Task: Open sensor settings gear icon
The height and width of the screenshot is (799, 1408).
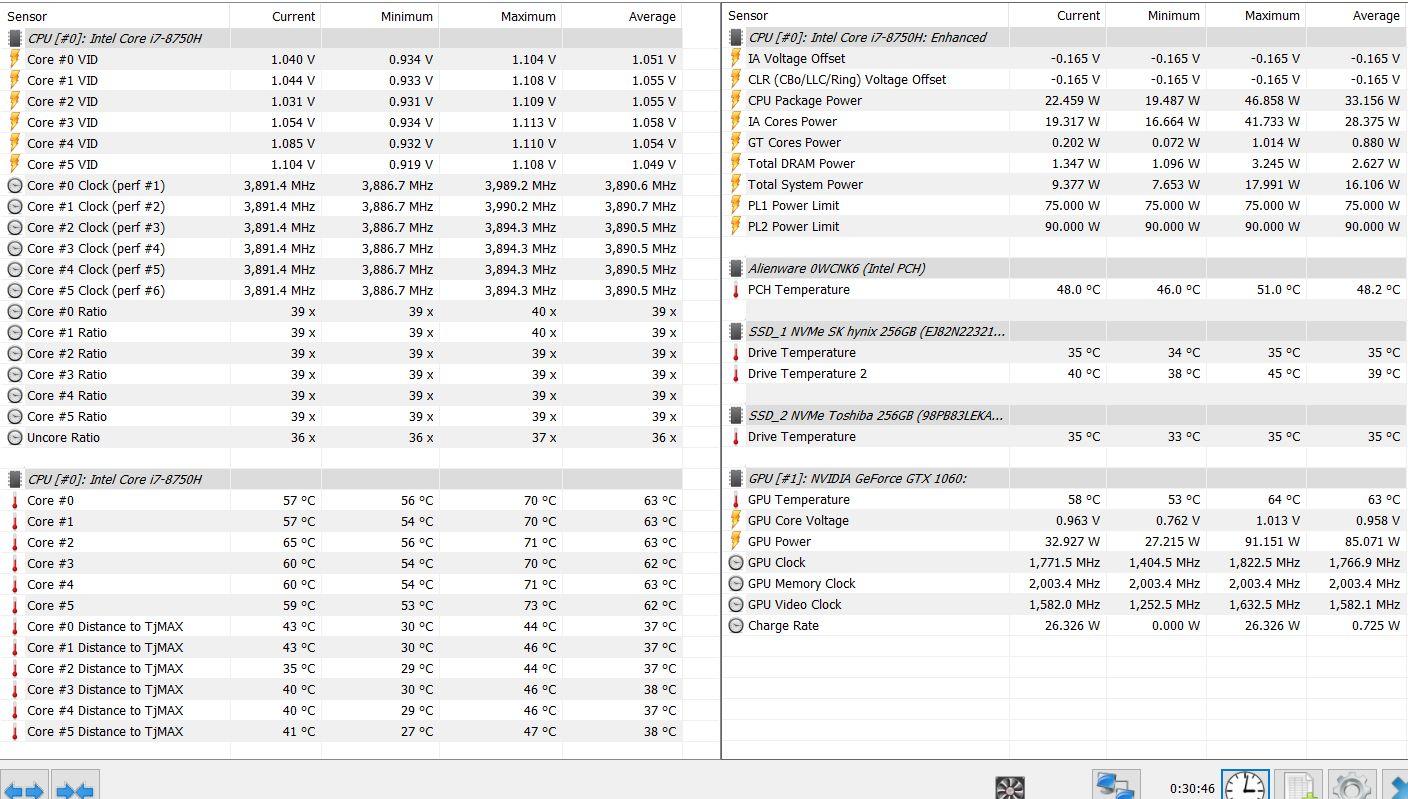Action: 1351,787
